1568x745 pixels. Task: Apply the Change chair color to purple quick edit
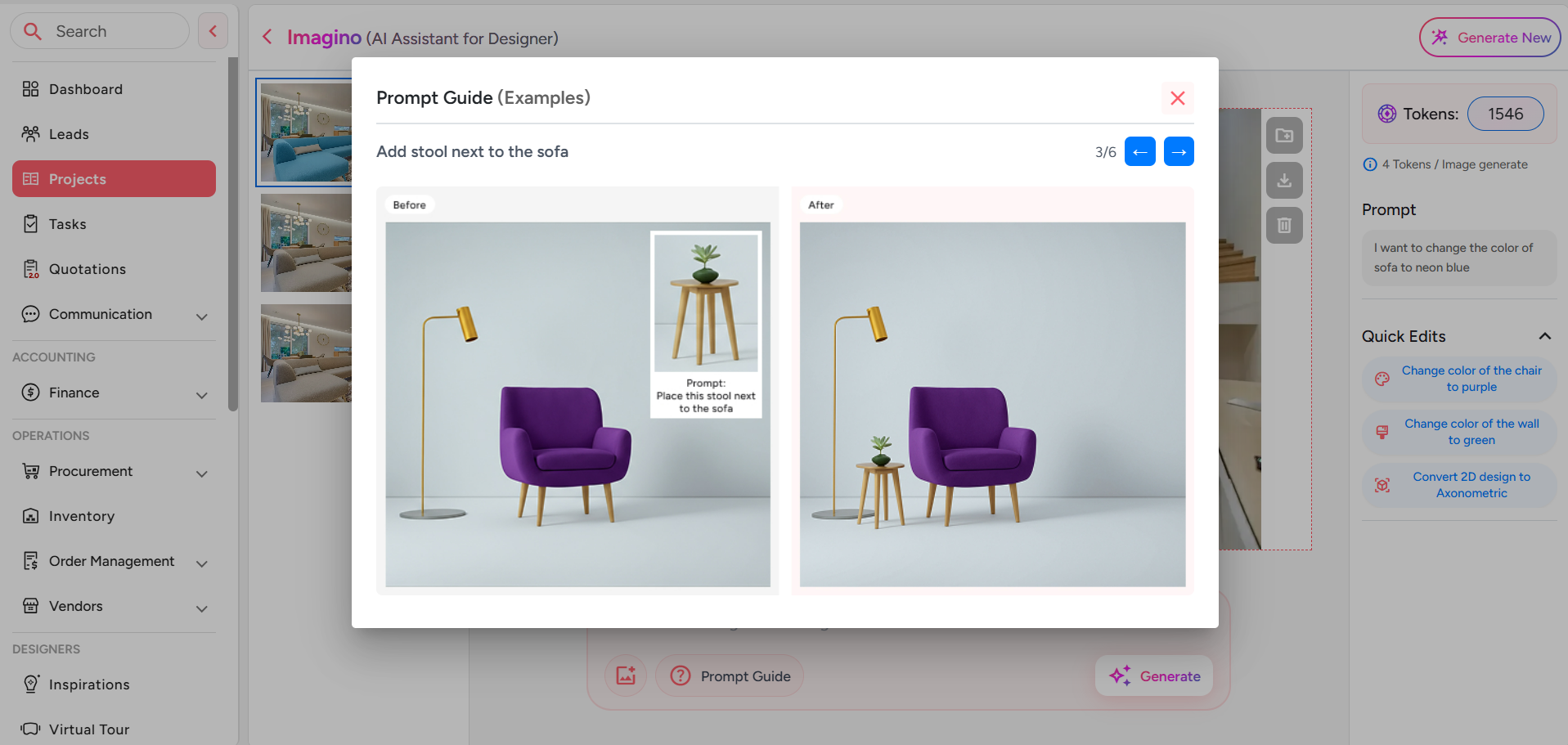tap(1458, 379)
